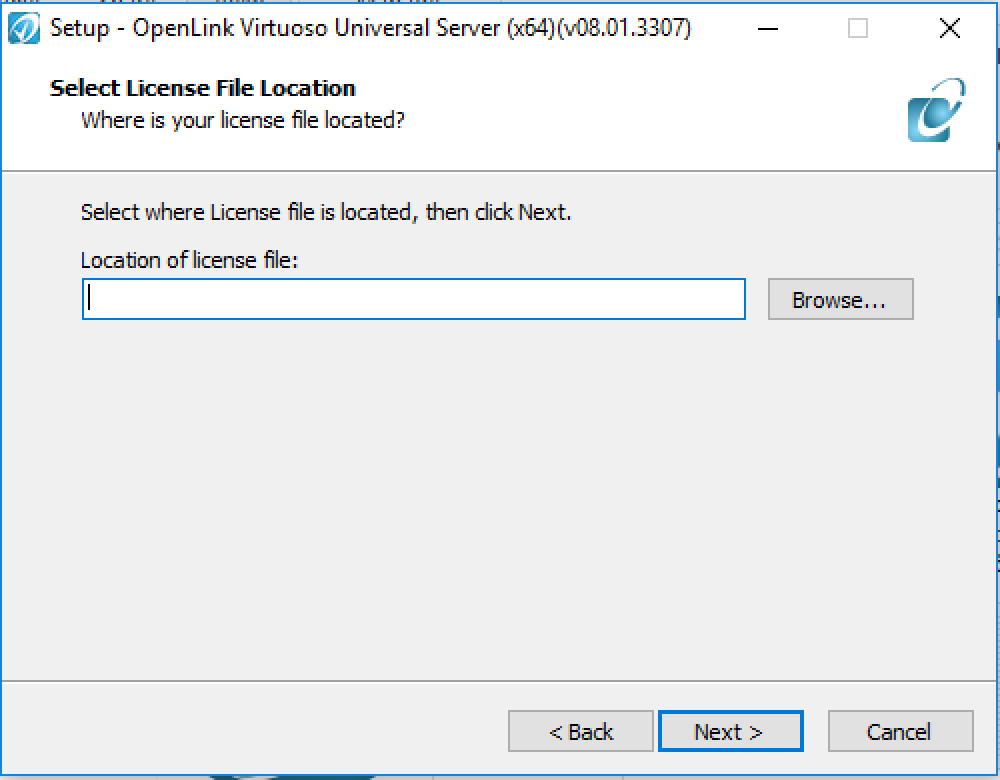Go to previous step with Back
1000x780 pixels.
point(581,732)
